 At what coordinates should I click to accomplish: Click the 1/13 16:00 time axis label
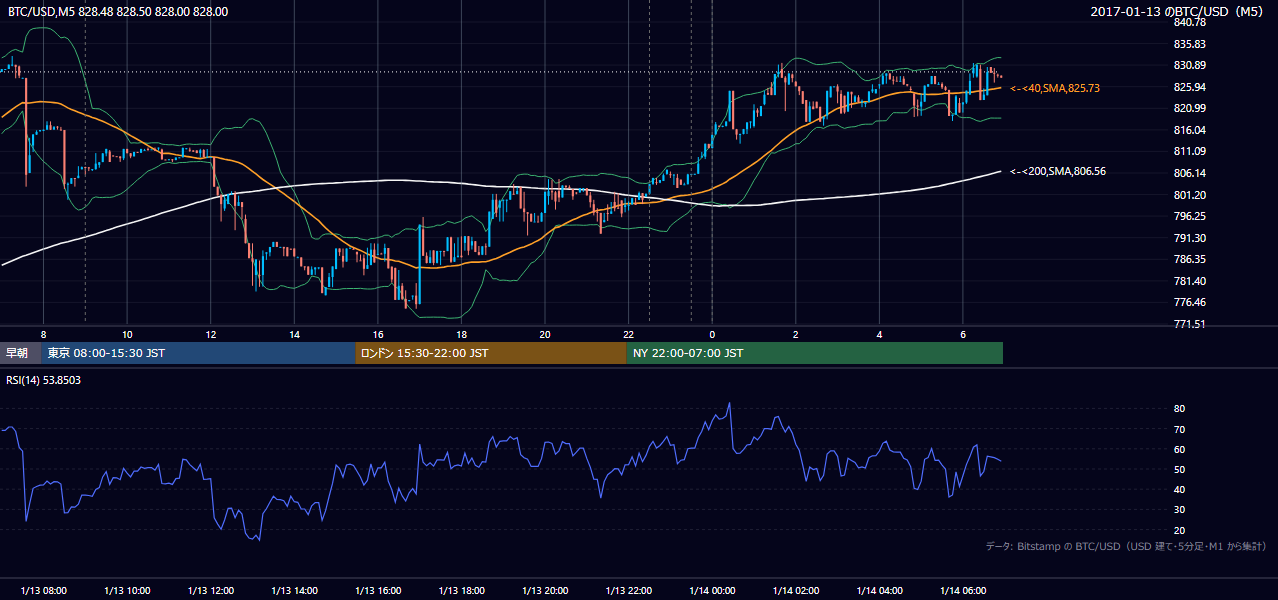(378, 591)
